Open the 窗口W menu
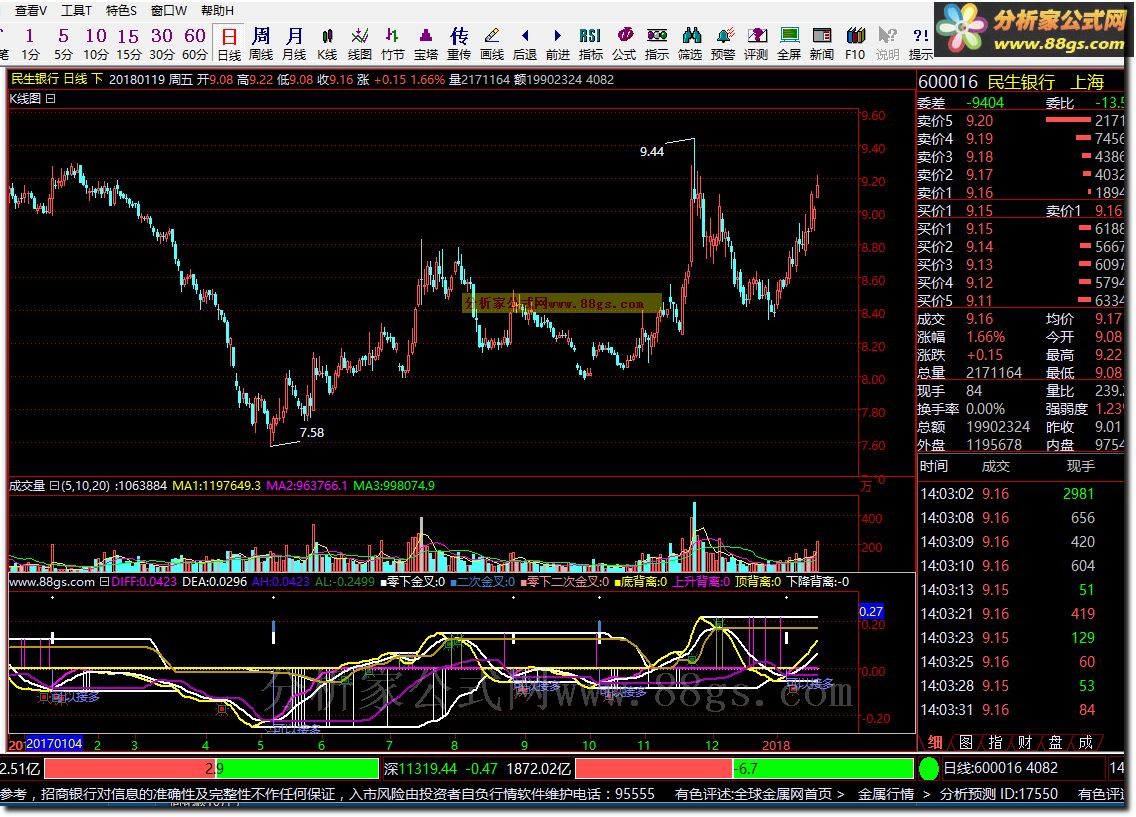This screenshot has height=817, width=1136. click(169, 11)
